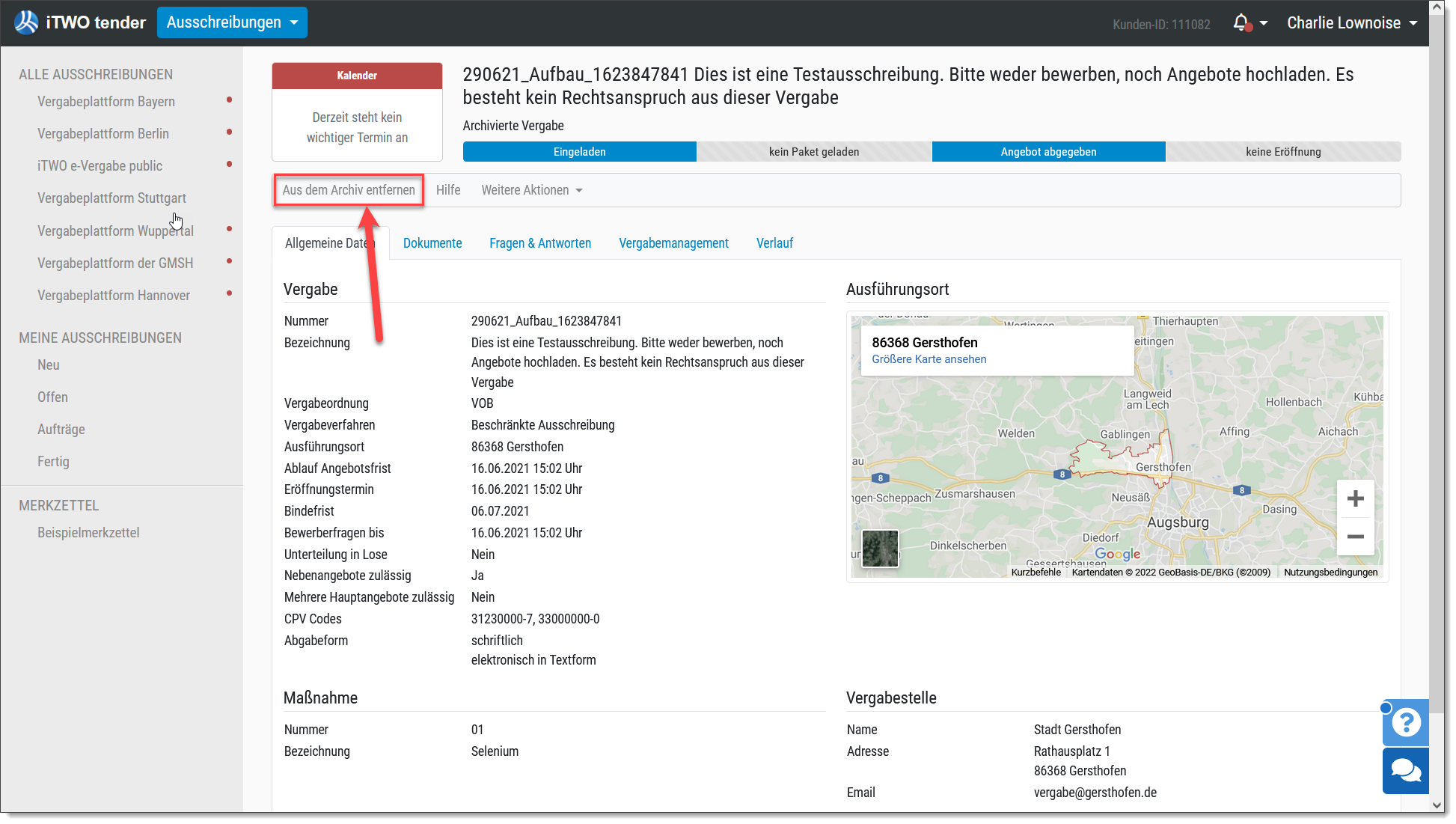Click scrollbar up arrow at window top

pos(1437,7)
